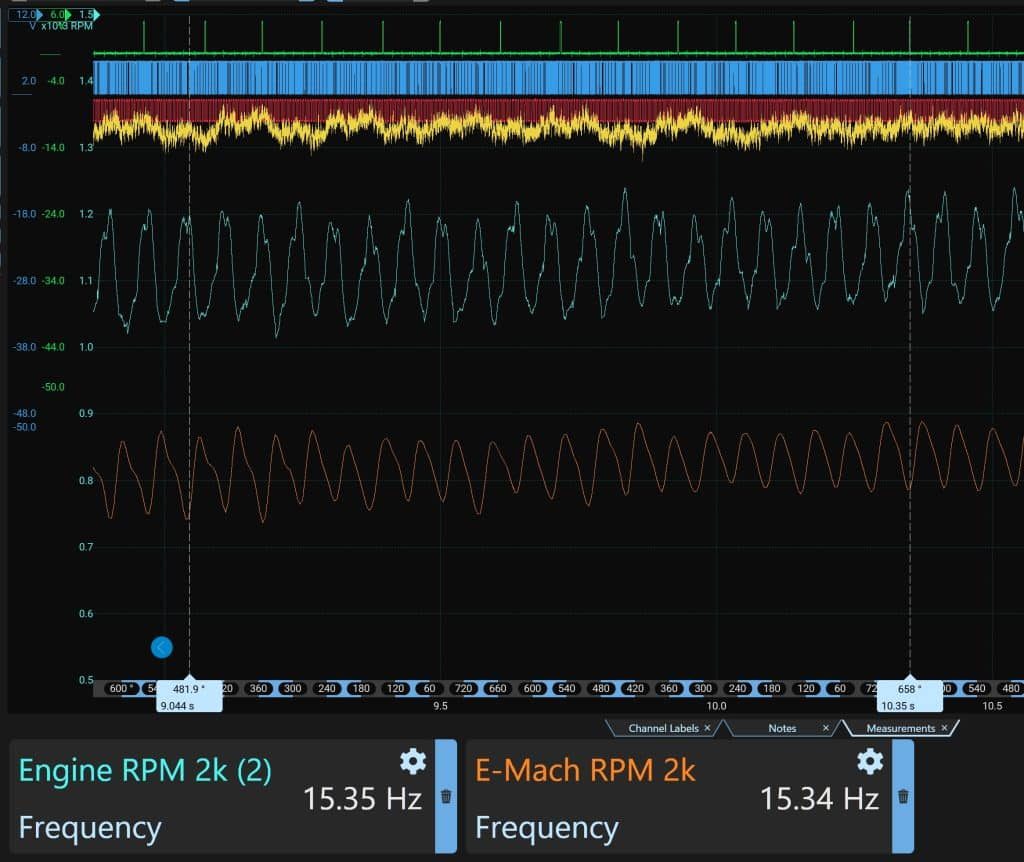Select the 'E-Mach RPM 2k' measurement title

pyautogui.click(x=585, y=771)
